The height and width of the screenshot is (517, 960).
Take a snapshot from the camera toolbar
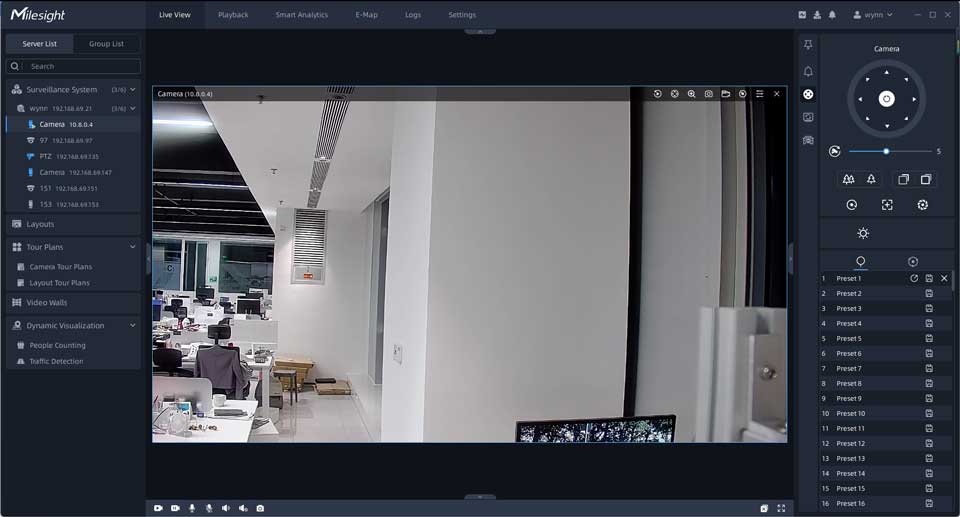click(x=708, y=94)
